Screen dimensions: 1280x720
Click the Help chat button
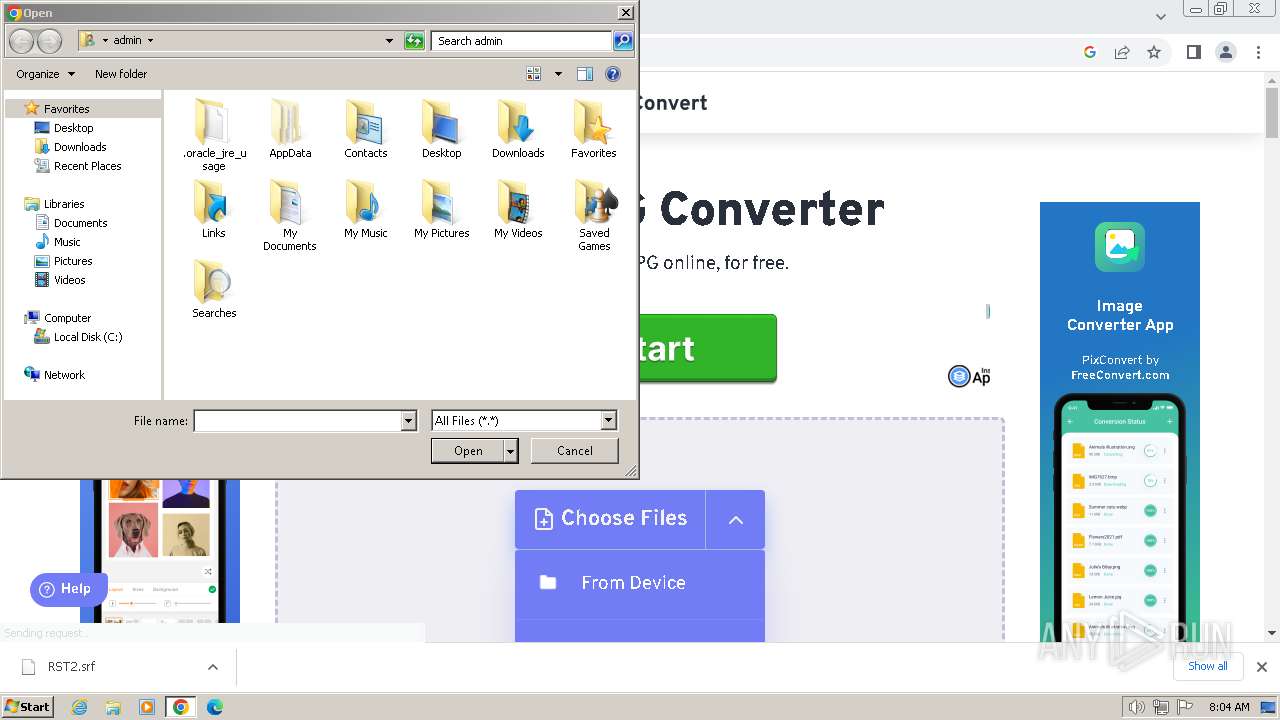coord(68,590)
